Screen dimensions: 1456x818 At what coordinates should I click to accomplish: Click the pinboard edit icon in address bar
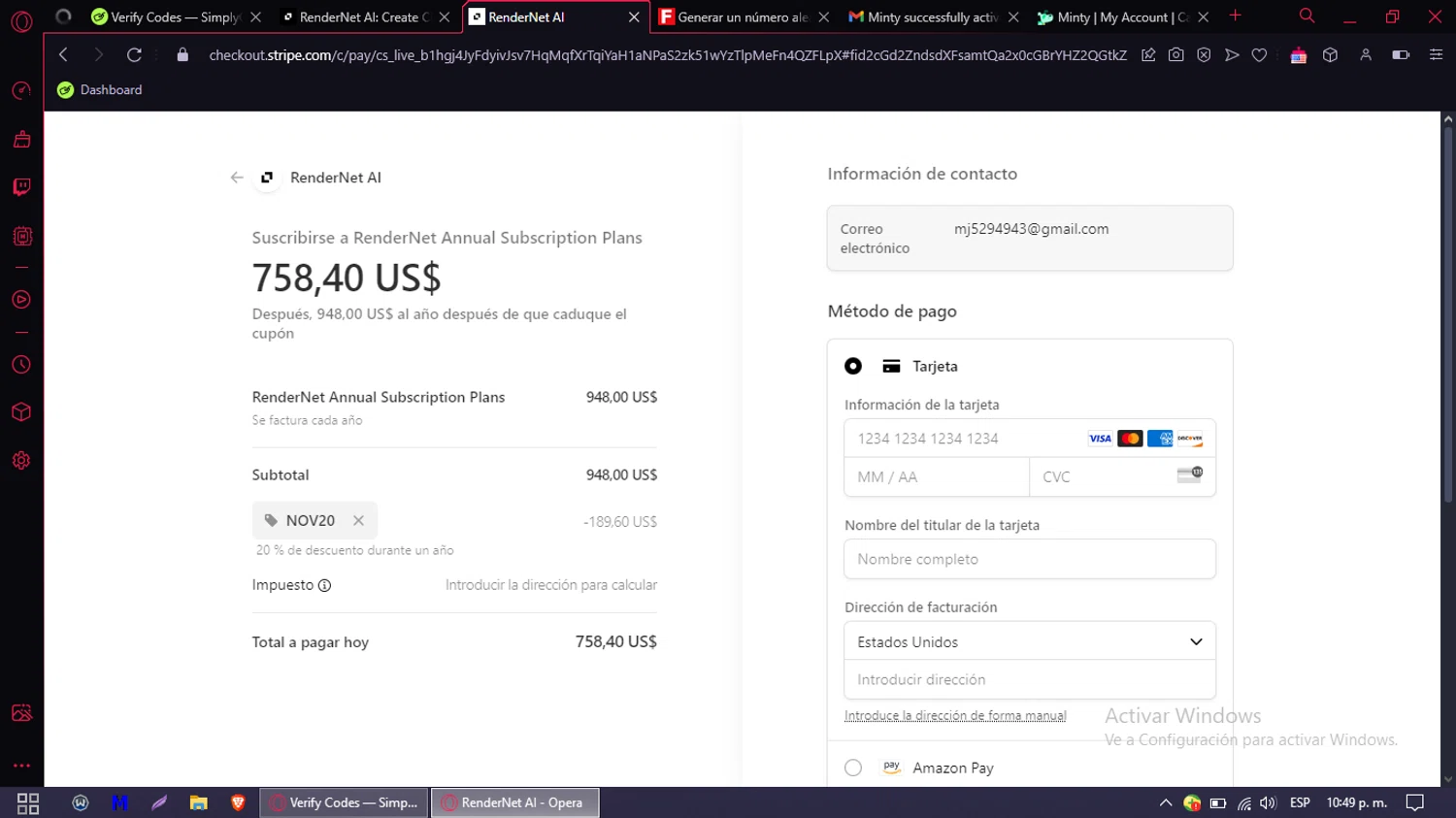click(x=1148, y=55)
